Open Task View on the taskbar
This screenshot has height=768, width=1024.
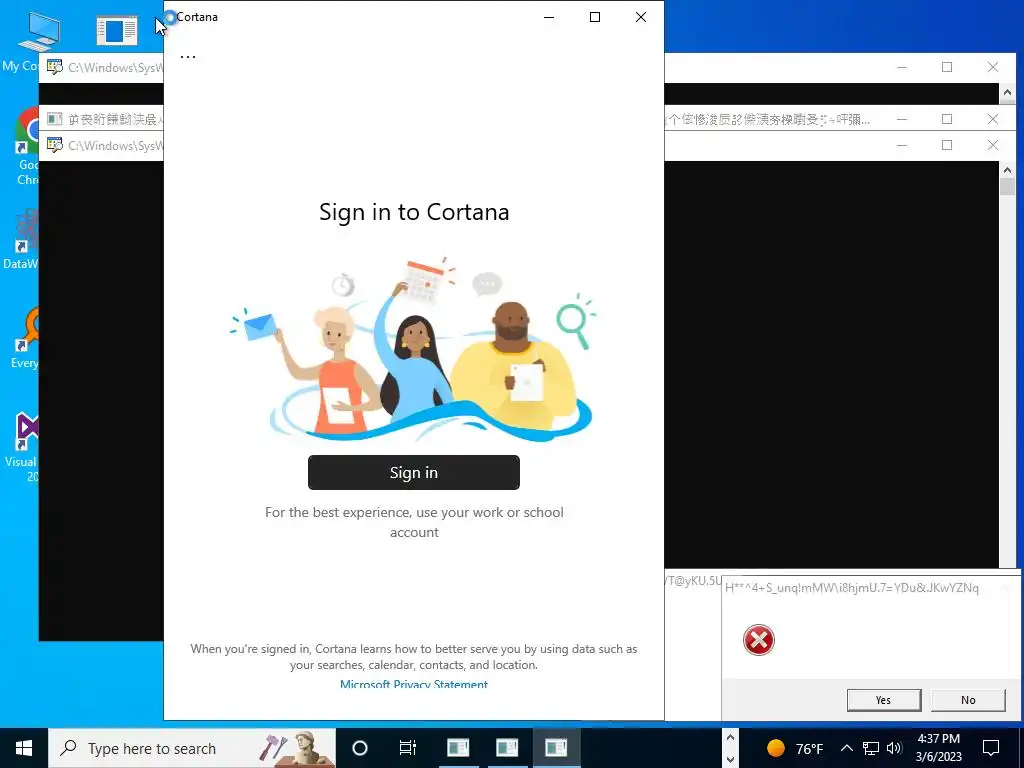click(x=408, y=748)
